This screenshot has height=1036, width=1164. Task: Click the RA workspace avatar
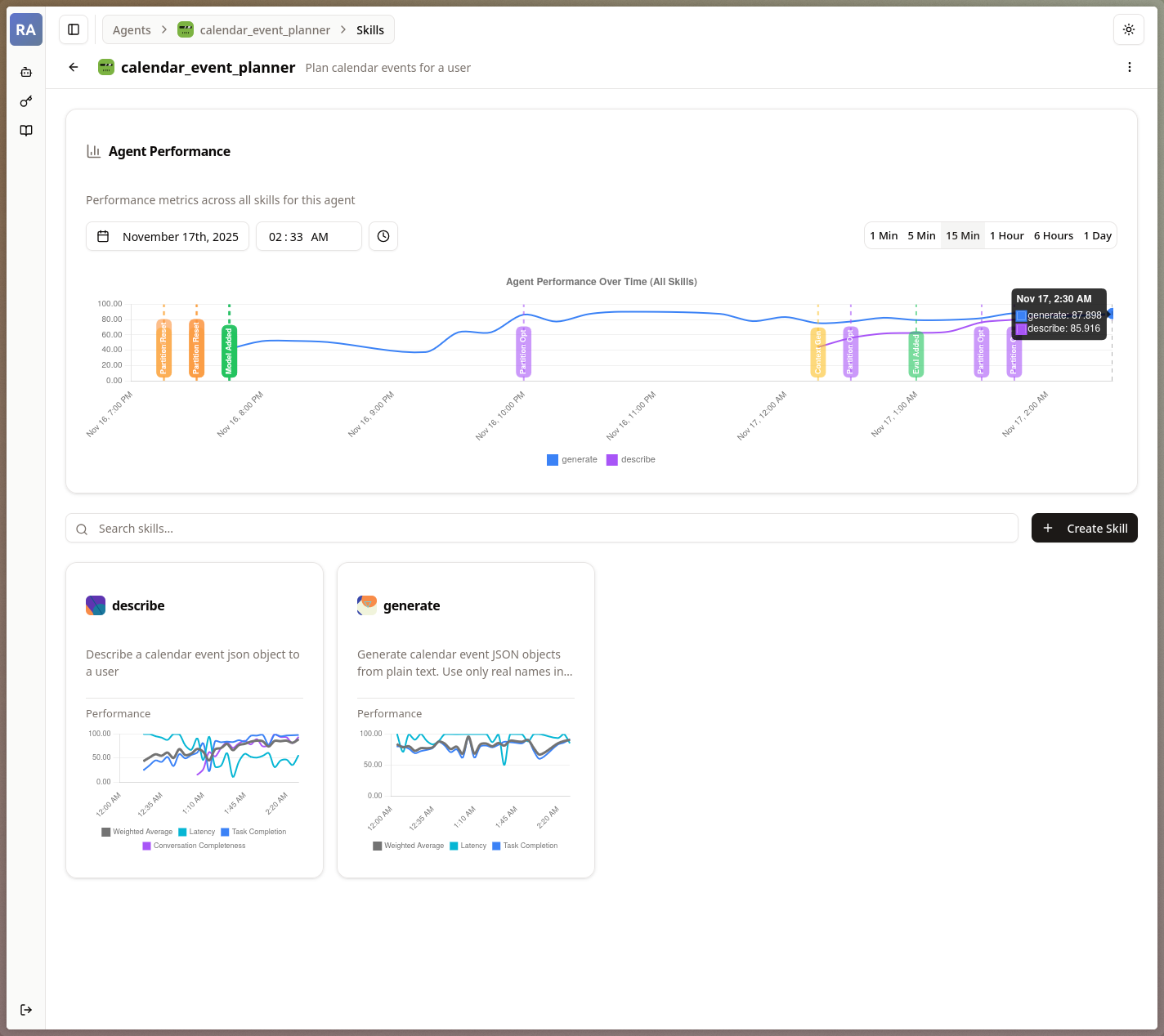[26, 29]
